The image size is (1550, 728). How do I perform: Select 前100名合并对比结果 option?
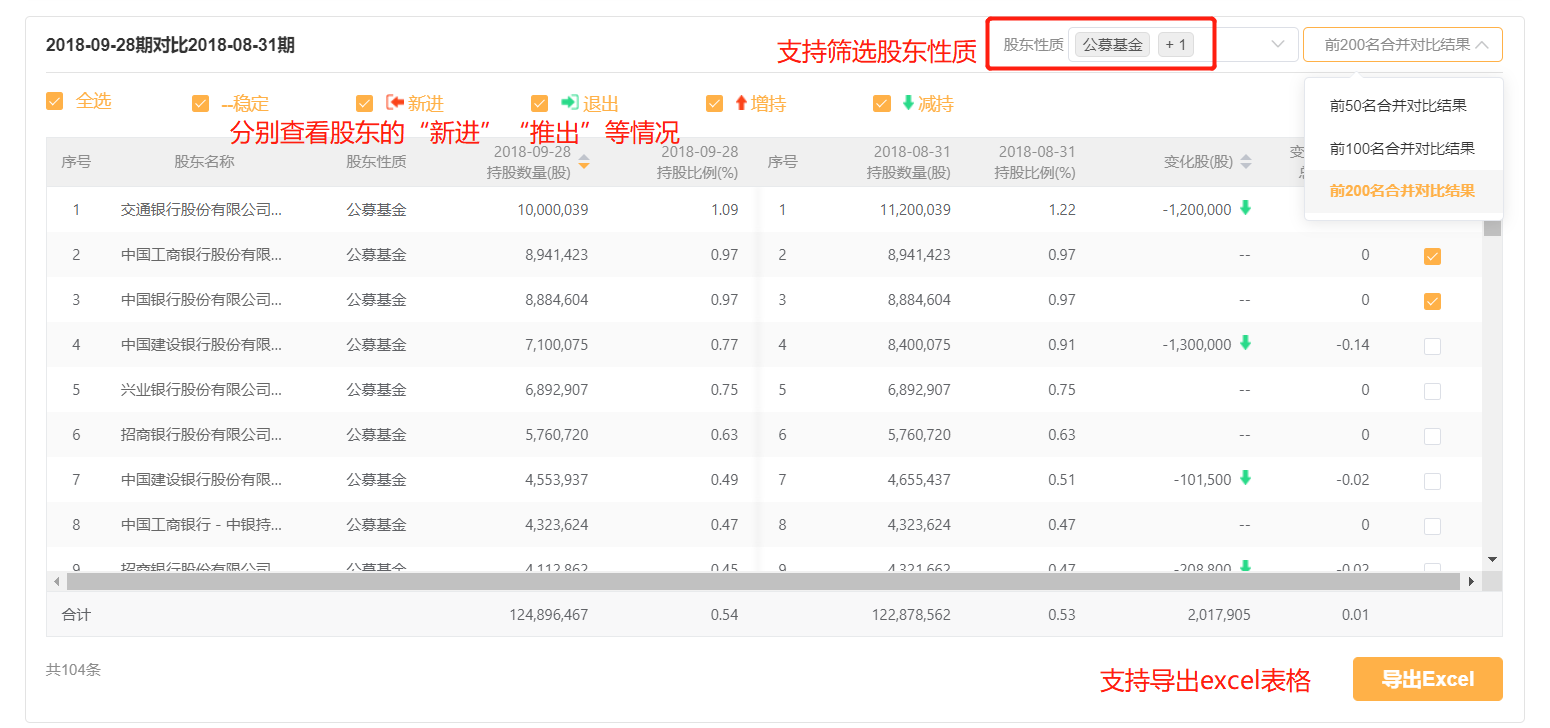(x=1403, y=148)
